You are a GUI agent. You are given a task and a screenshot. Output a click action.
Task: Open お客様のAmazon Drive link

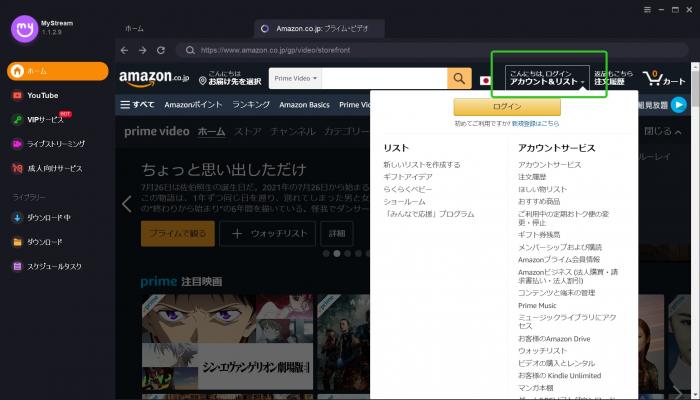(554, 339)
